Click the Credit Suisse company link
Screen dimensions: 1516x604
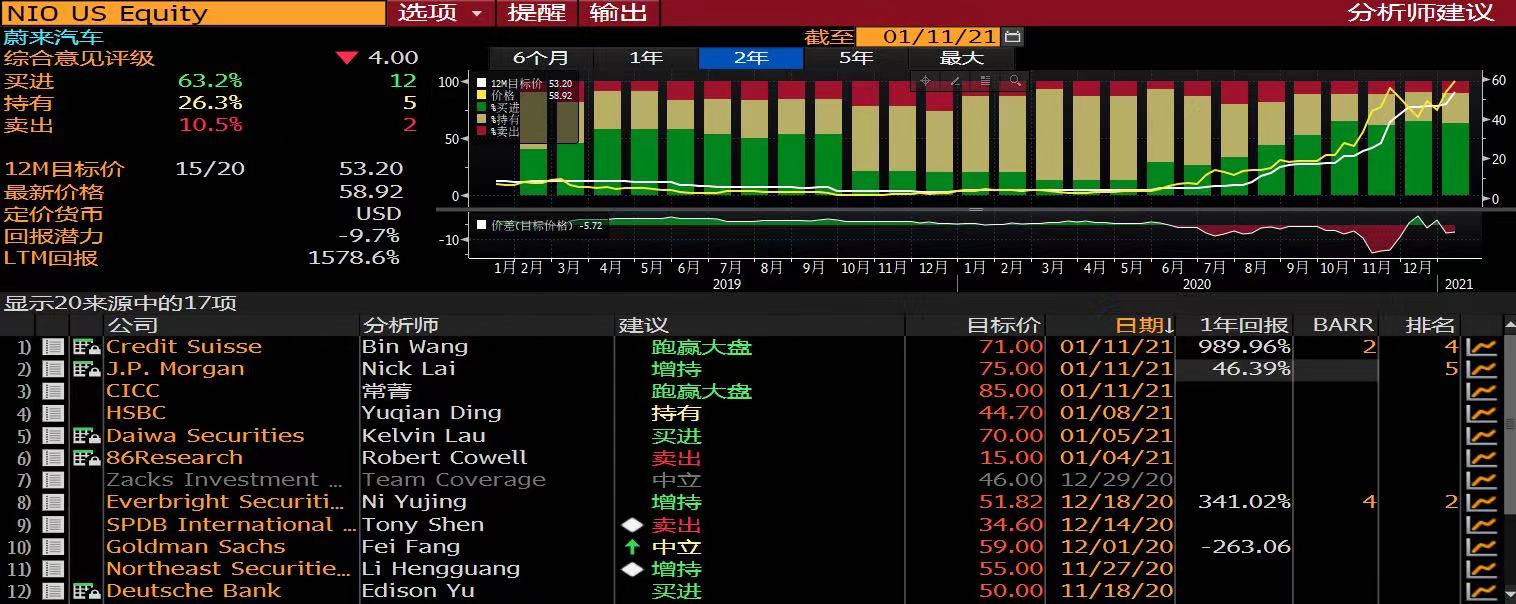click(x=184, y=347)
